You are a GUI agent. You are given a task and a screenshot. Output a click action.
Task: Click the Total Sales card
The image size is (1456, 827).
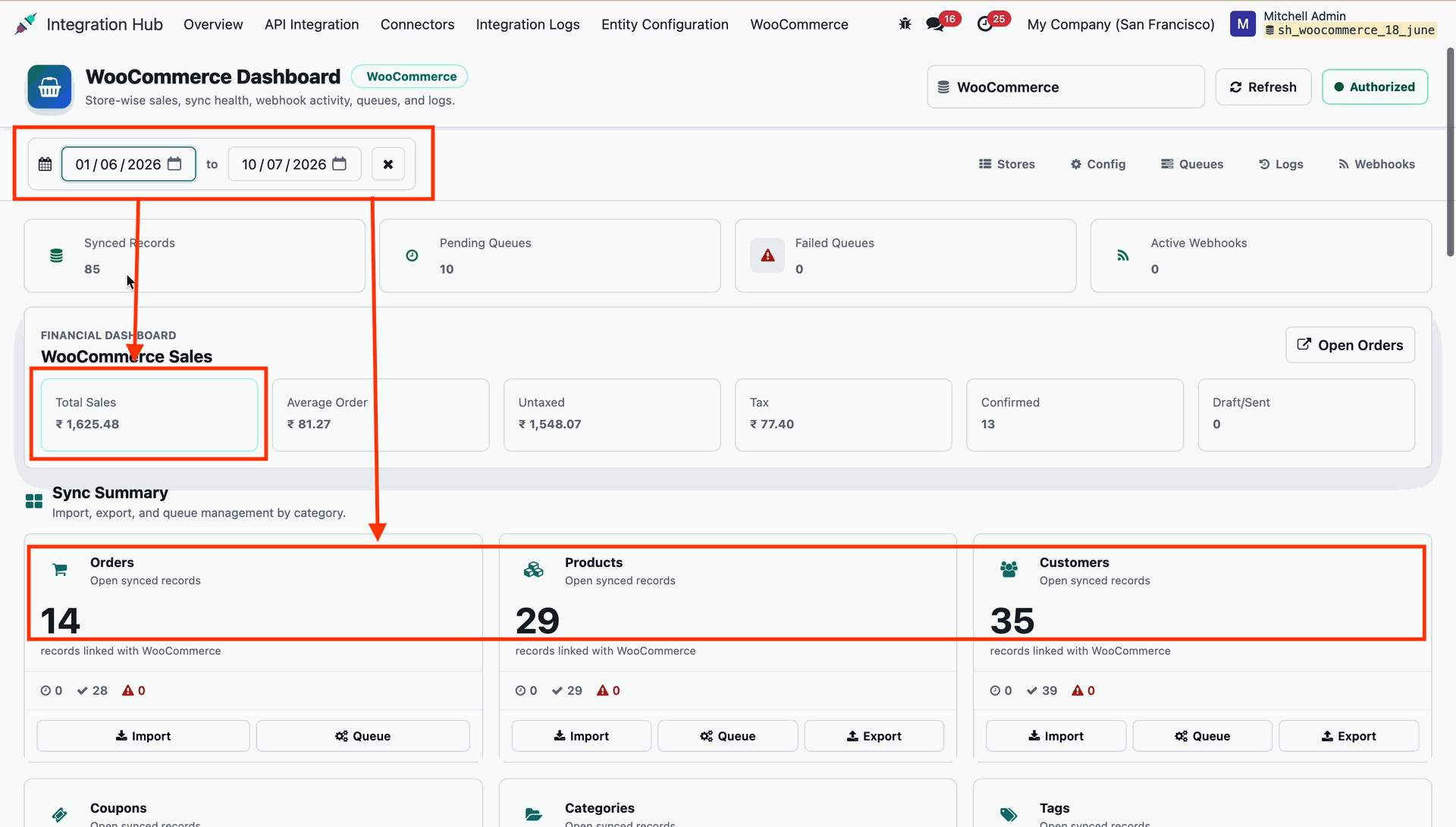(x=149, y=415)
